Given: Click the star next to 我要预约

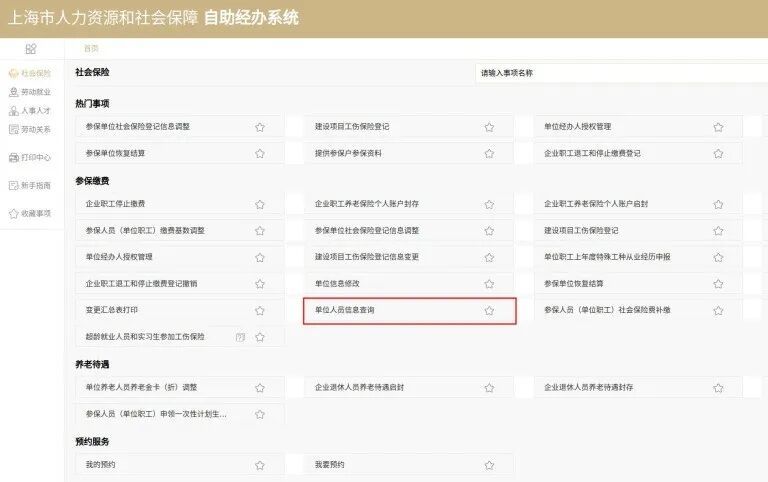Looking at the screenshot, I should 489,465.
